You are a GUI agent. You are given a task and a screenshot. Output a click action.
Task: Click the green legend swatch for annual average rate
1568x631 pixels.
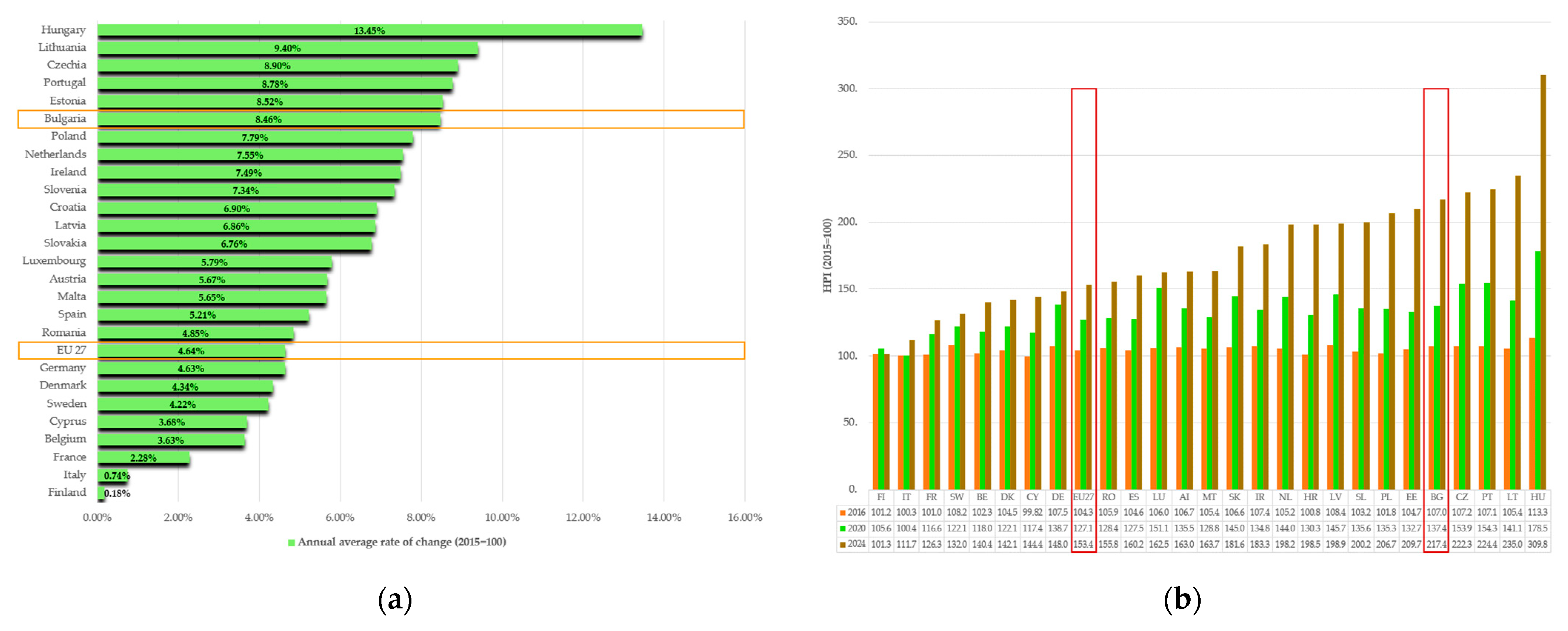point(291,542)
